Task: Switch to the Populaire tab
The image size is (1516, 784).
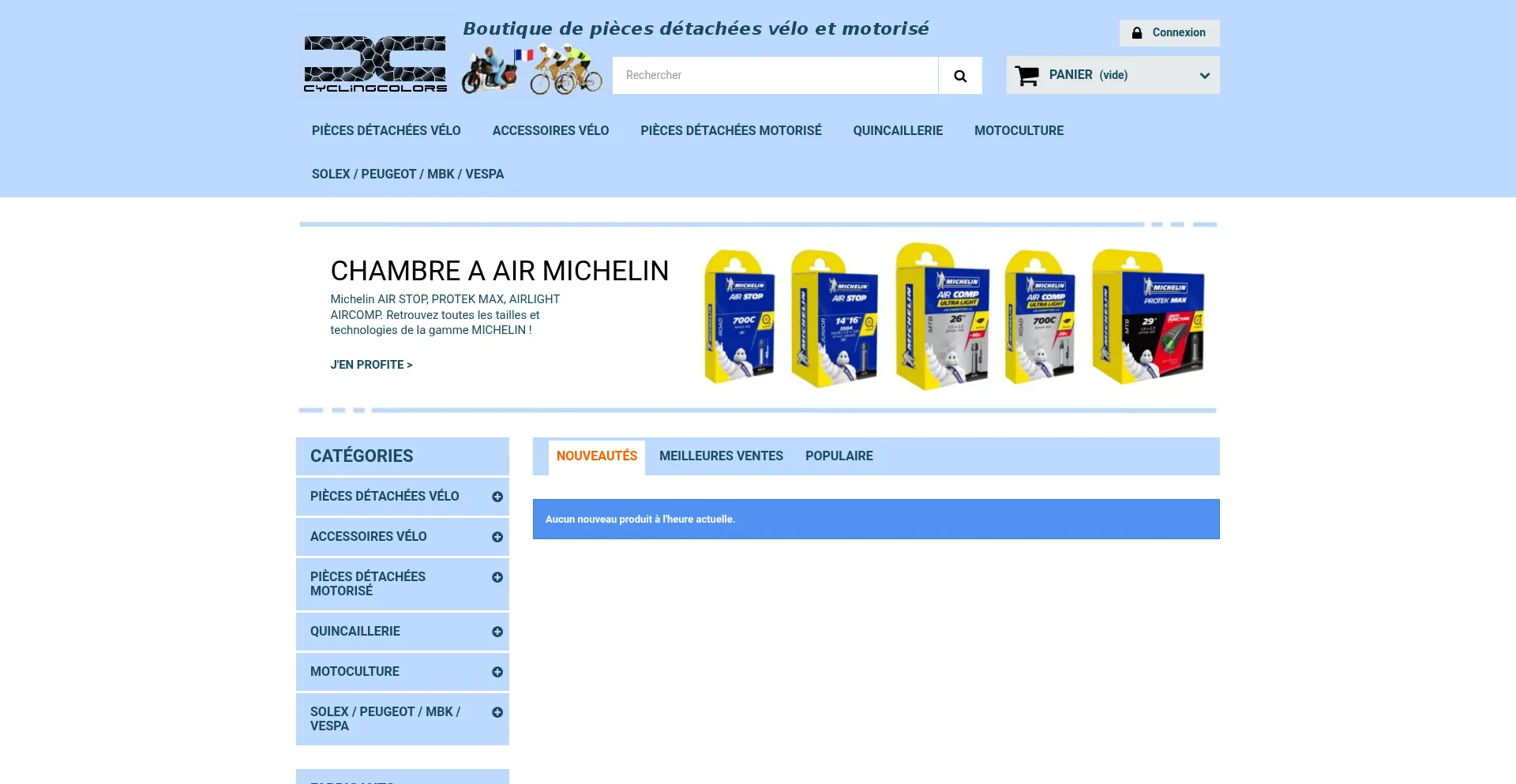Action: pyautogui.click(x=839, y=456)
